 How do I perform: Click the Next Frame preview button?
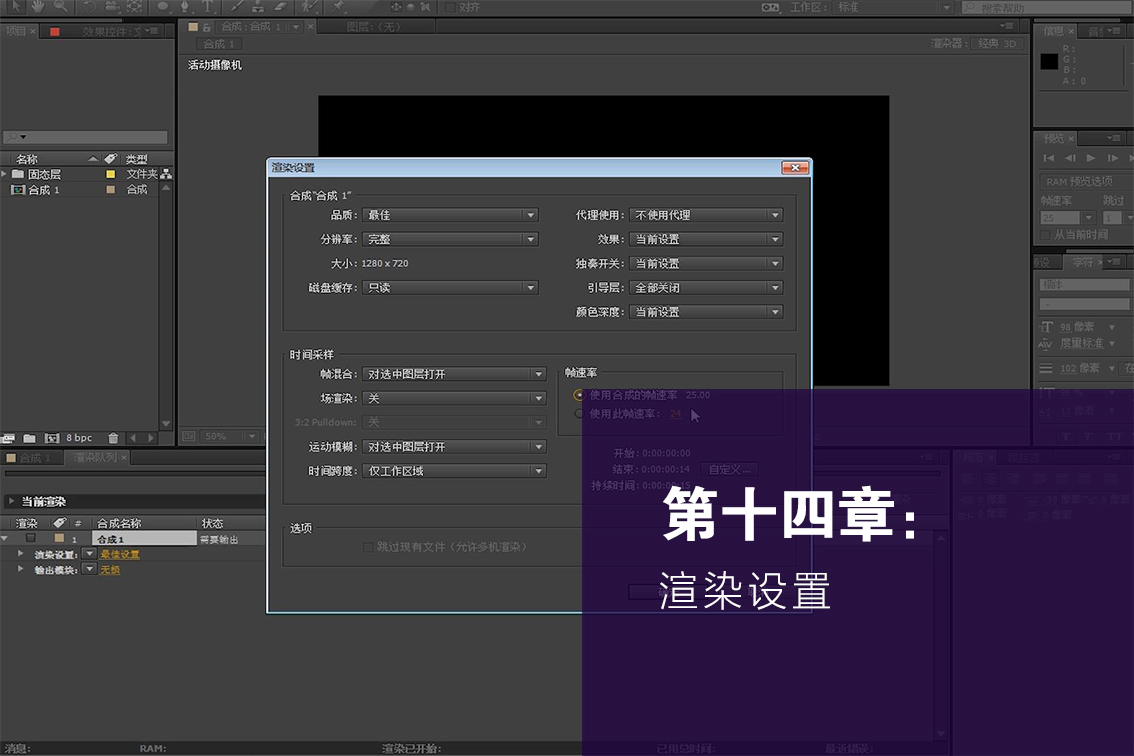[1112, 158]
